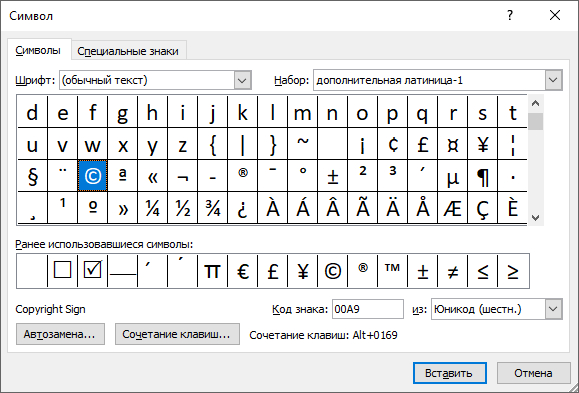Click the symbol grid scroll down arrow
The width and height of the screenshot is (579, 393).
(x=535, y=218)
